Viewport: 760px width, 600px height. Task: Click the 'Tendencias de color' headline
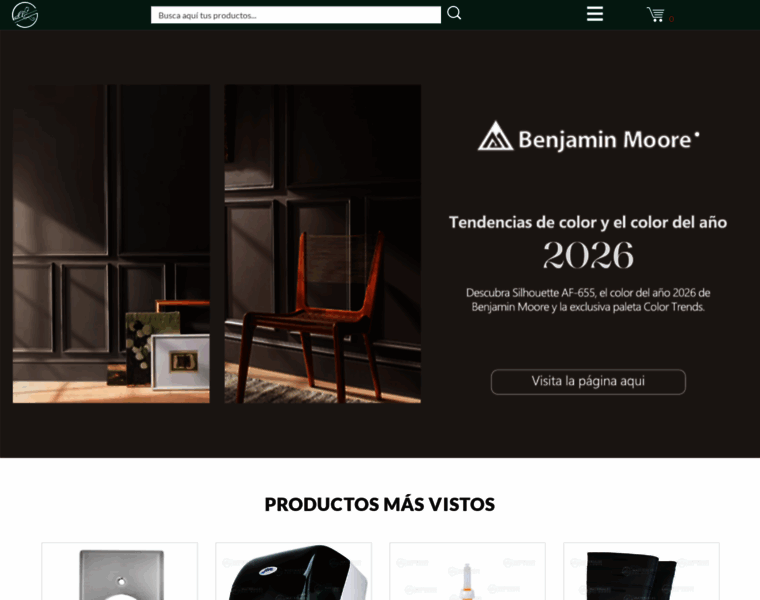pos(587,222)
